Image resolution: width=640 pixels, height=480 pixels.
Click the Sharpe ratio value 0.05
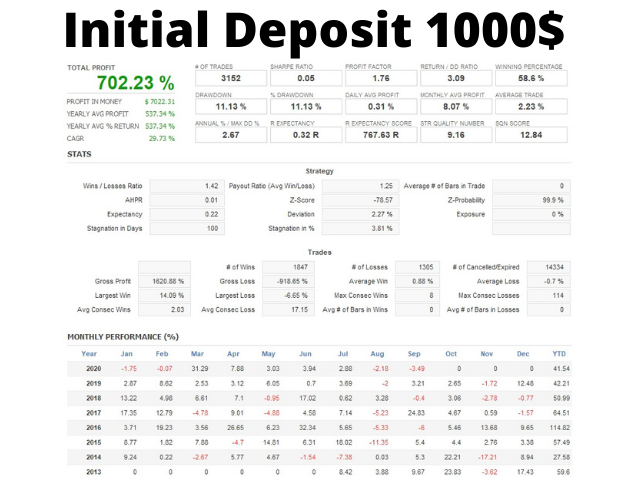[x=306, y=78]
